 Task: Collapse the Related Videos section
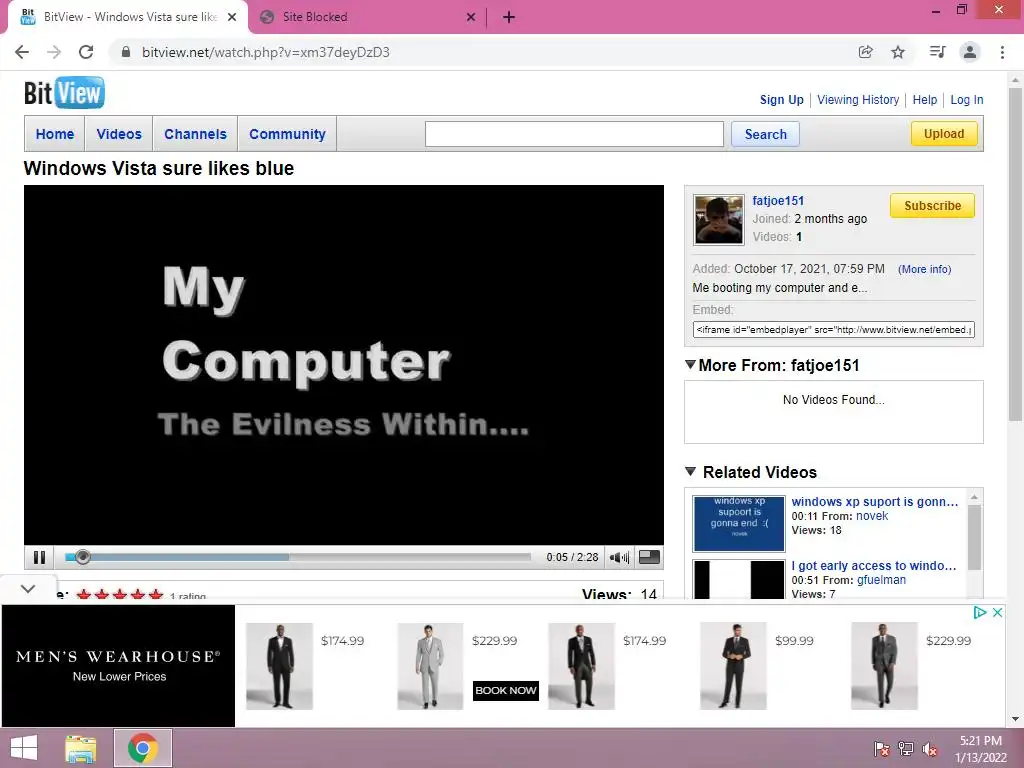pyautogui.click(x=690, y=471)
